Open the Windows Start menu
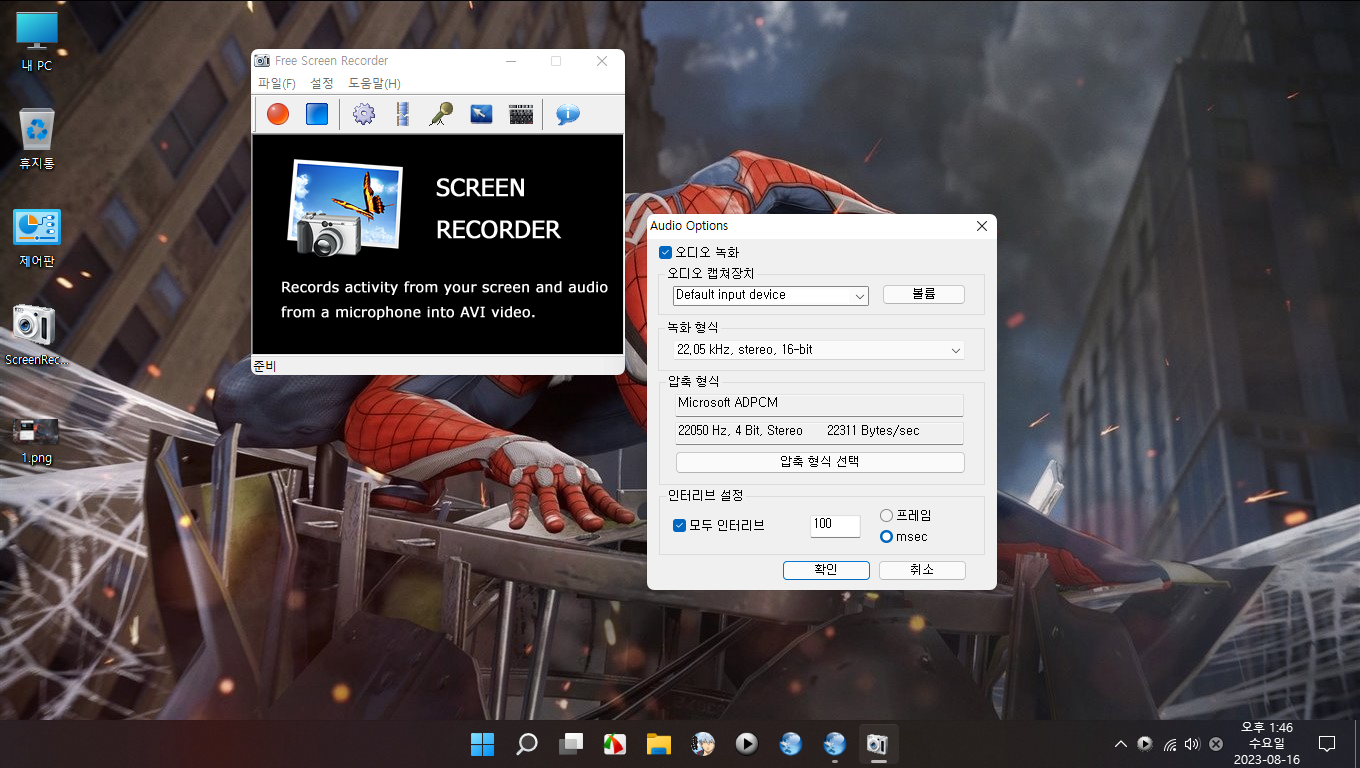The height and width of the screenshot is (768, 1360). click(x=483, y=744)
